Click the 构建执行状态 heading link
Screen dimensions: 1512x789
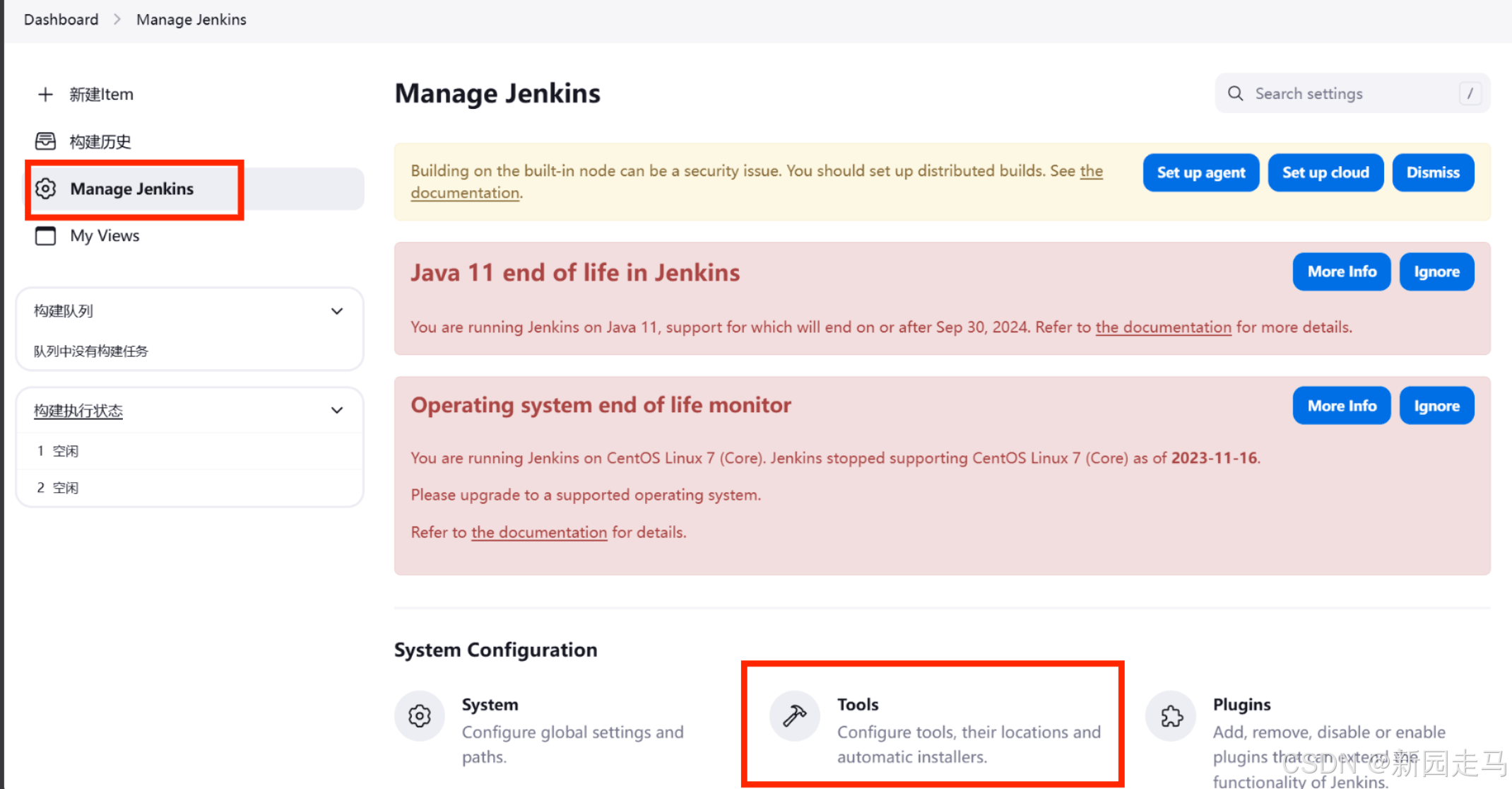(x=78, y=410)
